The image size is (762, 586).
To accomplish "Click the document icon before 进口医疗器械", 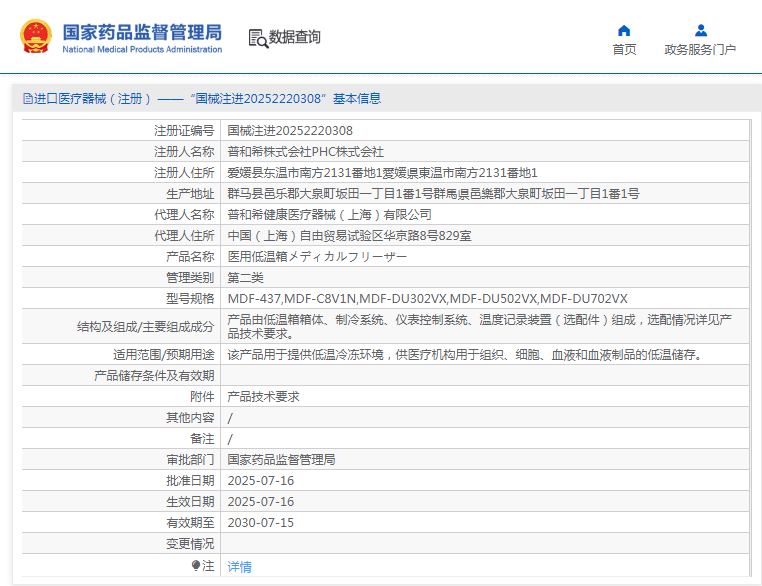I will (x=28, y=99).
